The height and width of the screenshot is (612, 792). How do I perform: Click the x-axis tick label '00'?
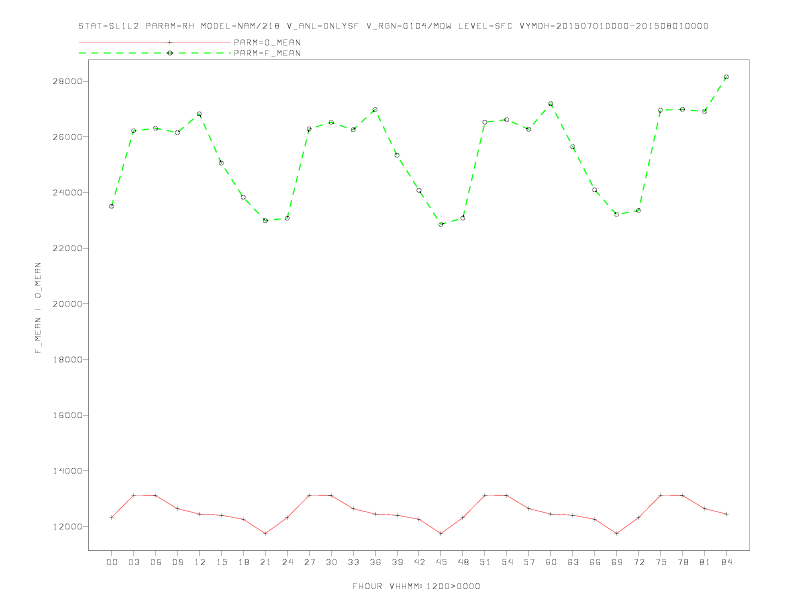[112, 562]
